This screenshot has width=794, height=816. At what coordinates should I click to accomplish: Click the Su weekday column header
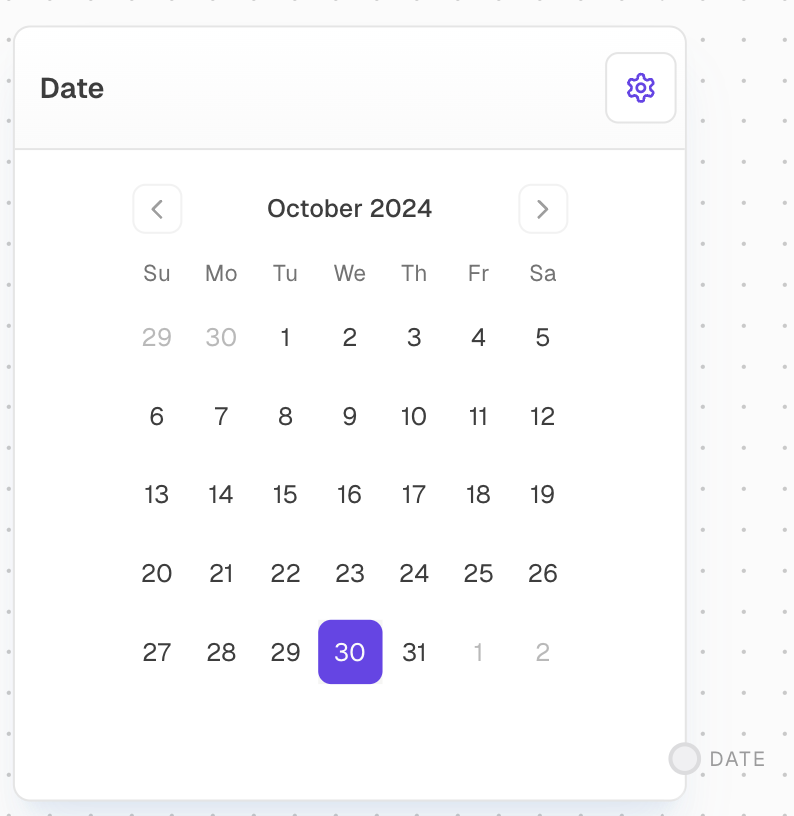click(157, 273)
